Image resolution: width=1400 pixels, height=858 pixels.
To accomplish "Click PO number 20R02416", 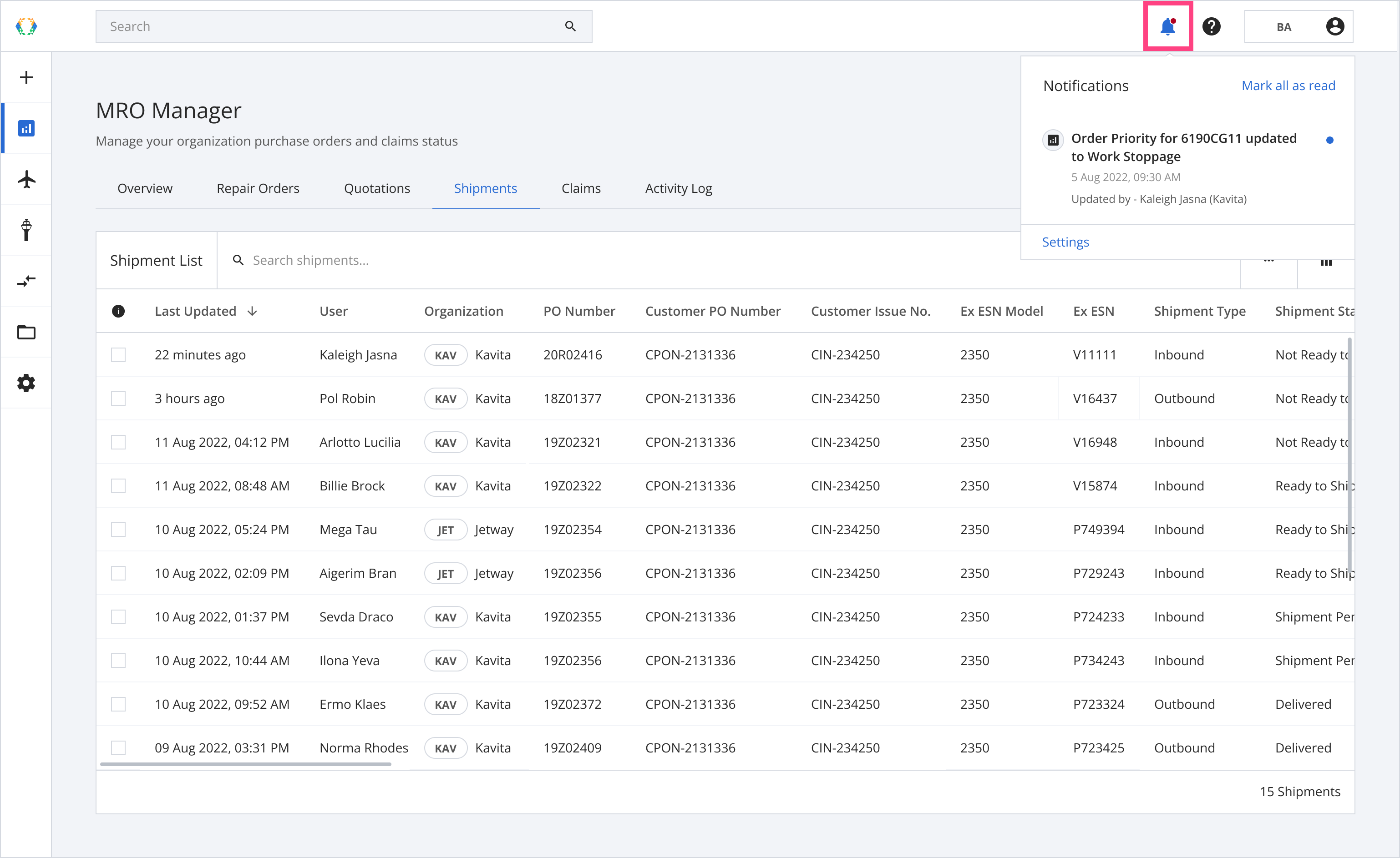I will pos(572,355).
